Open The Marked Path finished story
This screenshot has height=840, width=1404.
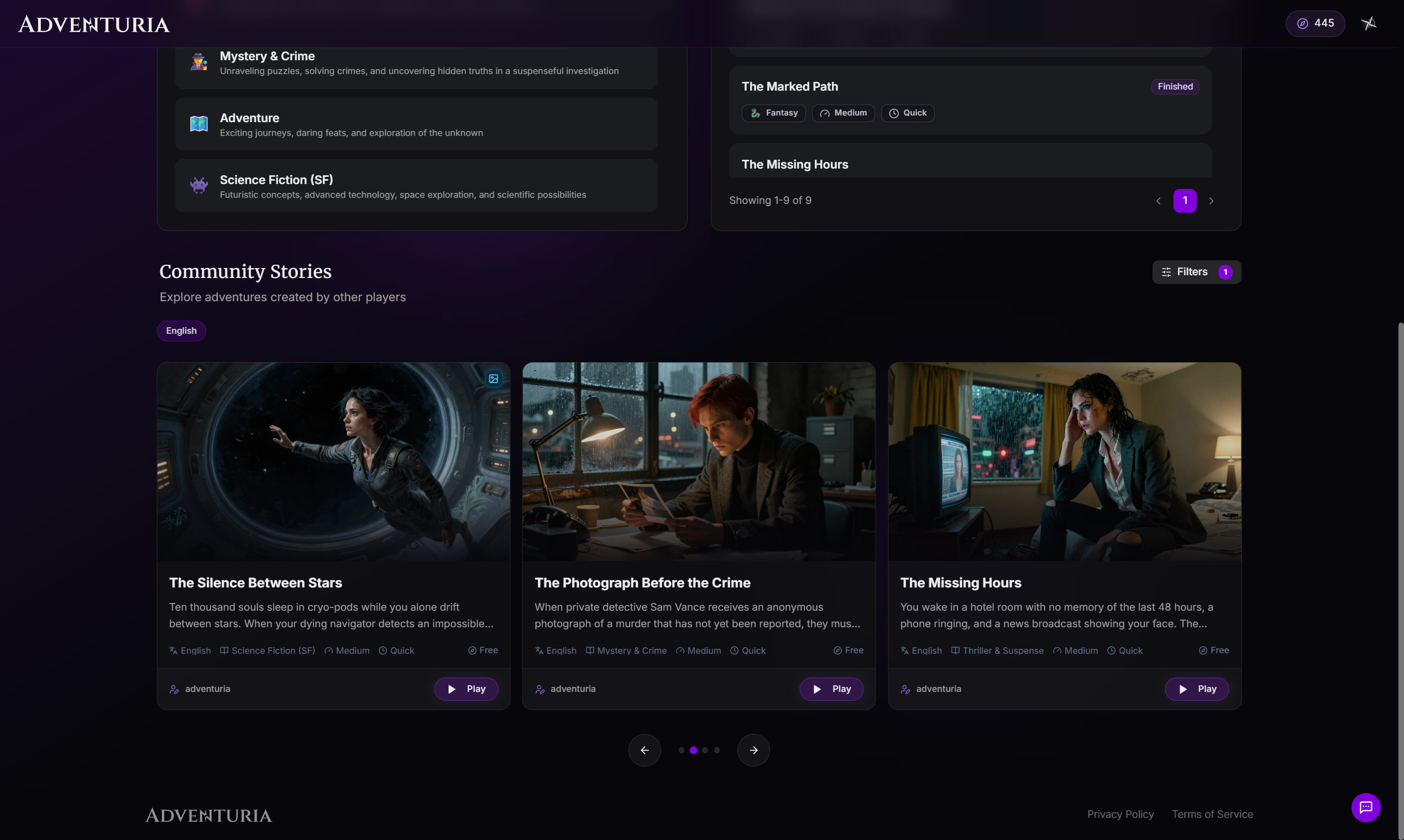click(x=789, y=87)
